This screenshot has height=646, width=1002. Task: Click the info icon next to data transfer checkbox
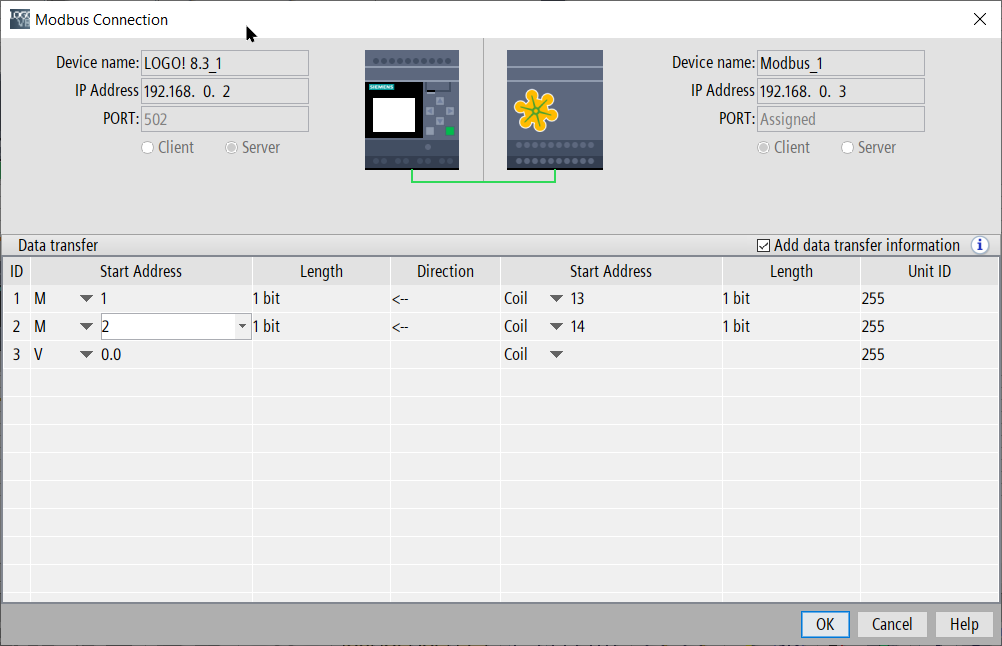[x=980, y=245]
